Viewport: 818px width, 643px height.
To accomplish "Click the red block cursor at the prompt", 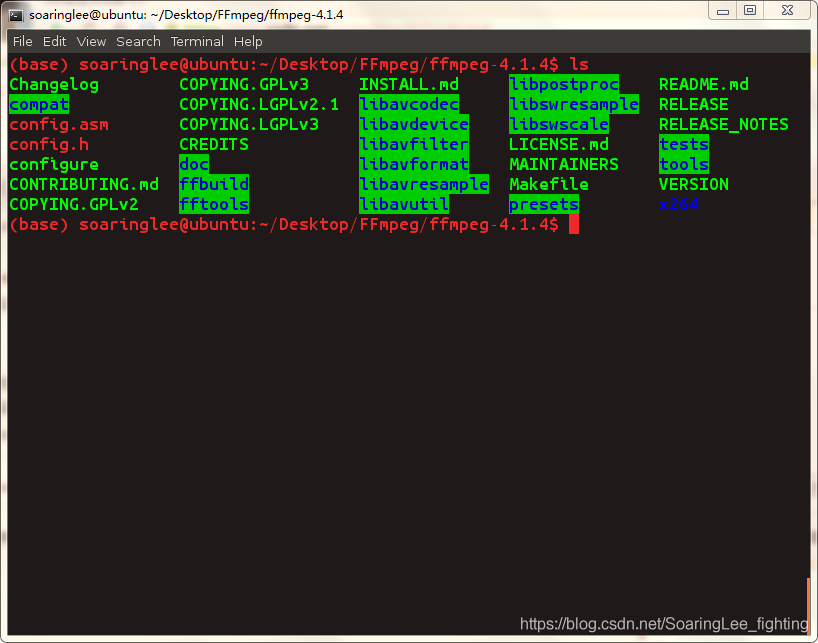I will coord(572,225).
